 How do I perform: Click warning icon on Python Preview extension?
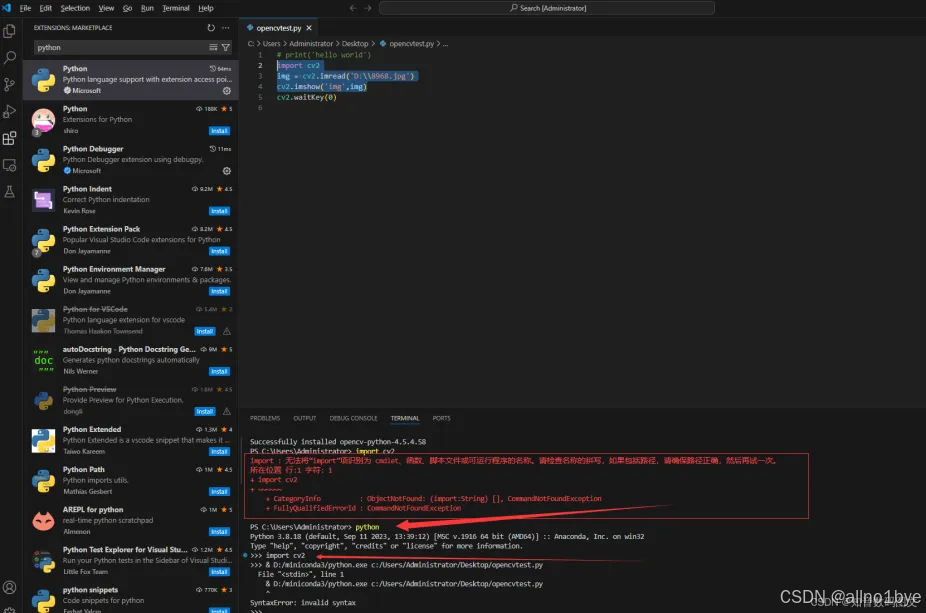[227, 412]
